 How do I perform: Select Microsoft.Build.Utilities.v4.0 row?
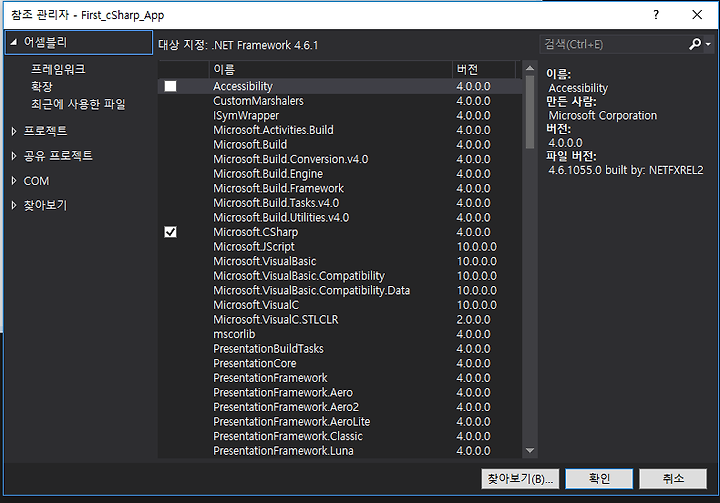pyautogui.click(x=340, y=218)
